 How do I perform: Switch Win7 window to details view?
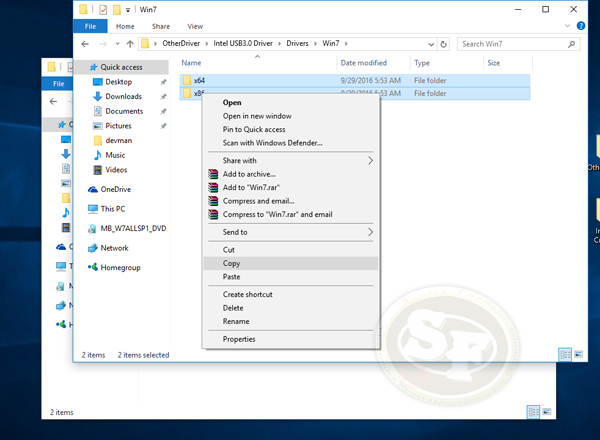565,355
